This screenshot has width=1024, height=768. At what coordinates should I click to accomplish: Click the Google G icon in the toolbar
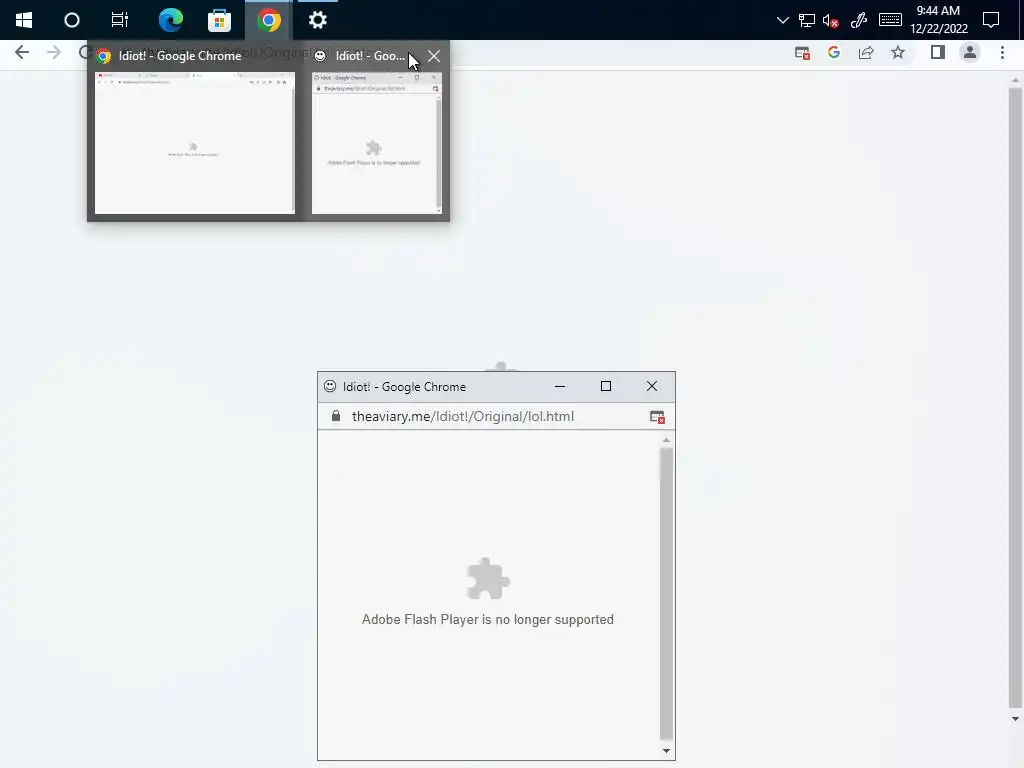[x=834, y=53]
